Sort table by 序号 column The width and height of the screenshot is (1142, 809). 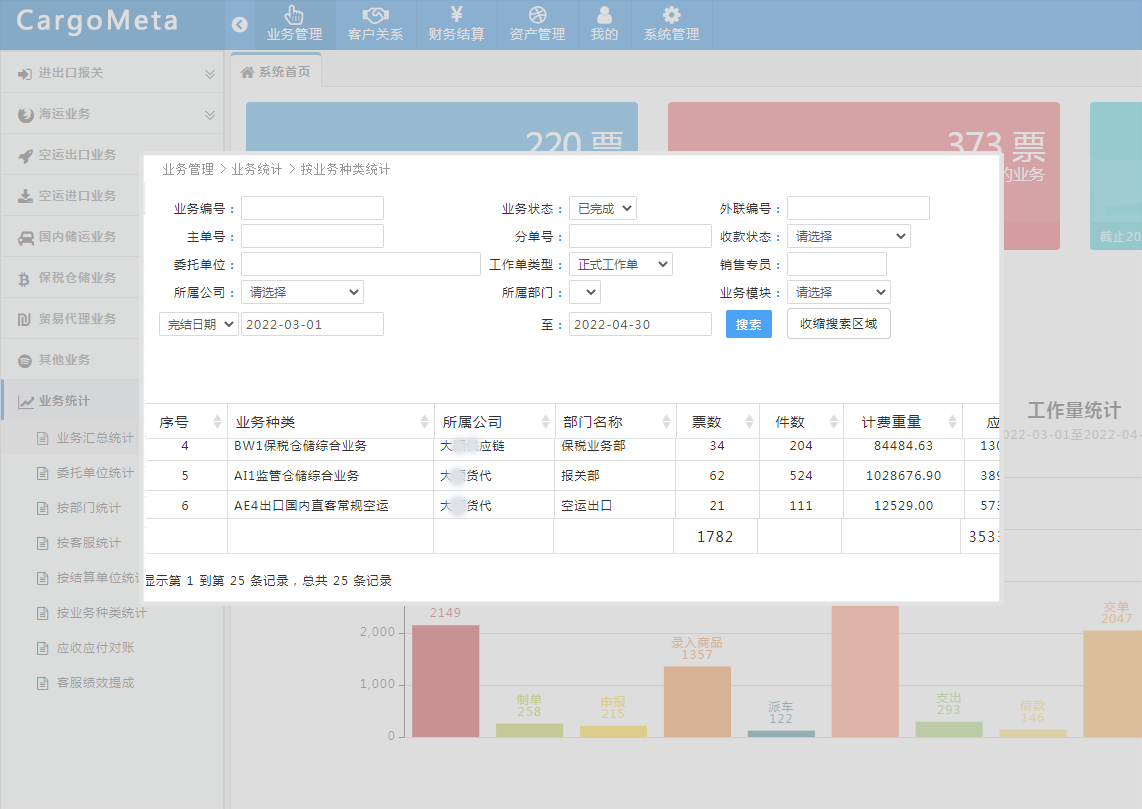[186, 422]
